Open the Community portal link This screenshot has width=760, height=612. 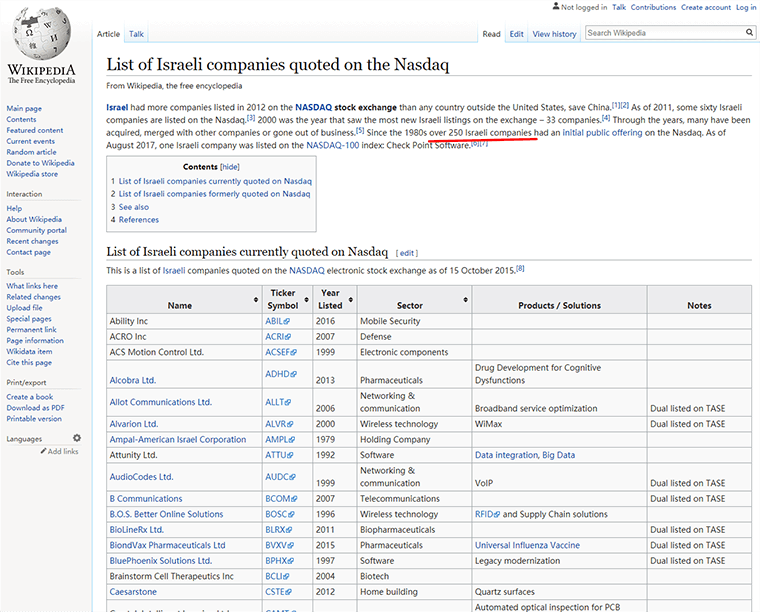[x=36, y=230]
